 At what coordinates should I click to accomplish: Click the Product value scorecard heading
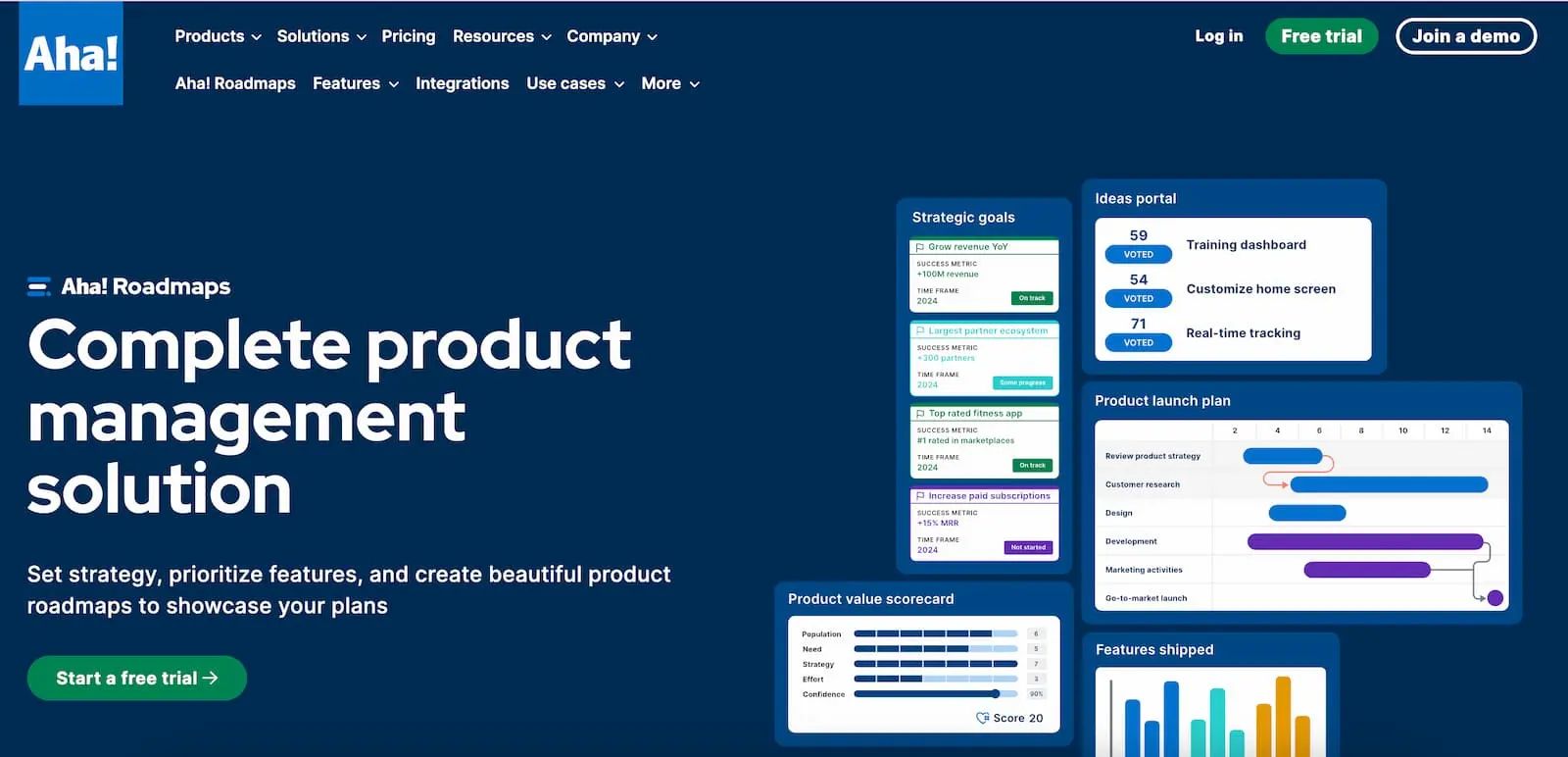click(x=870, y=599)
